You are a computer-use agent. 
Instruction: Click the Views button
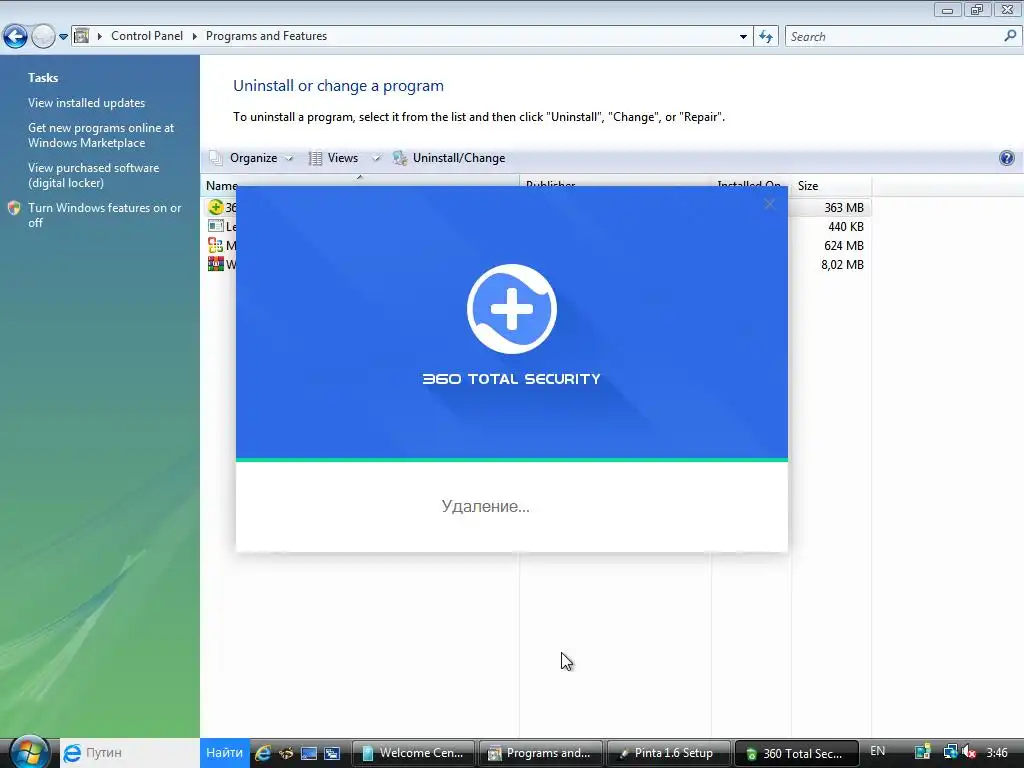tap(334, 158)
